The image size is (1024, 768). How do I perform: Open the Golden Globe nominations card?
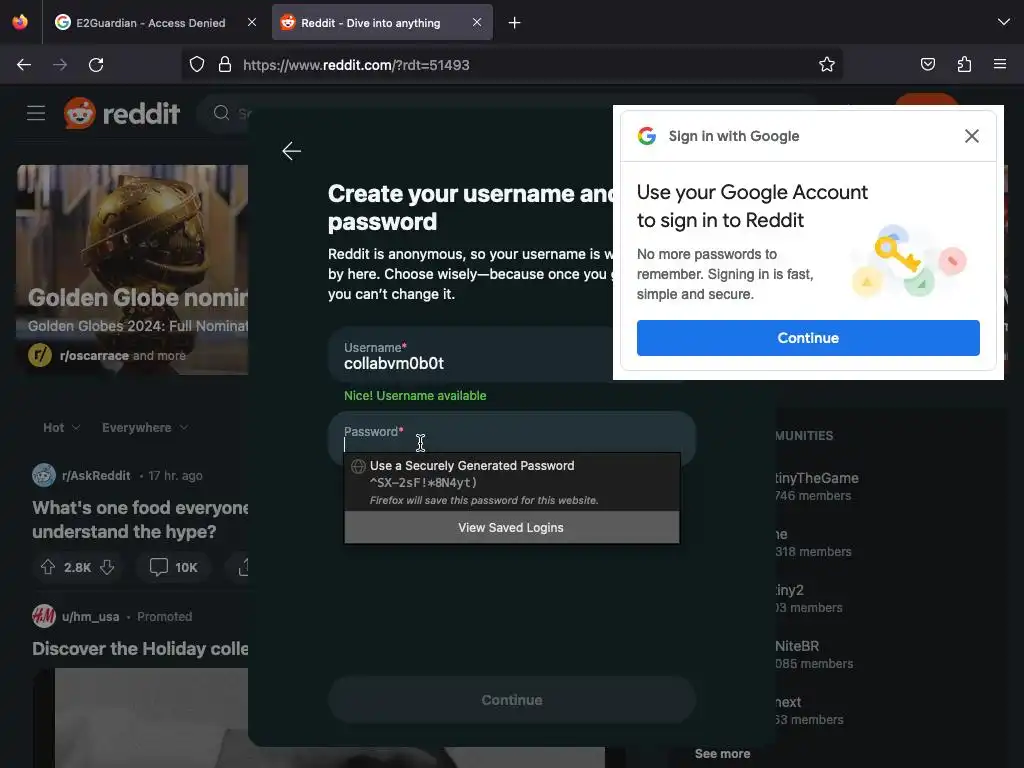(x=133, y=270)
